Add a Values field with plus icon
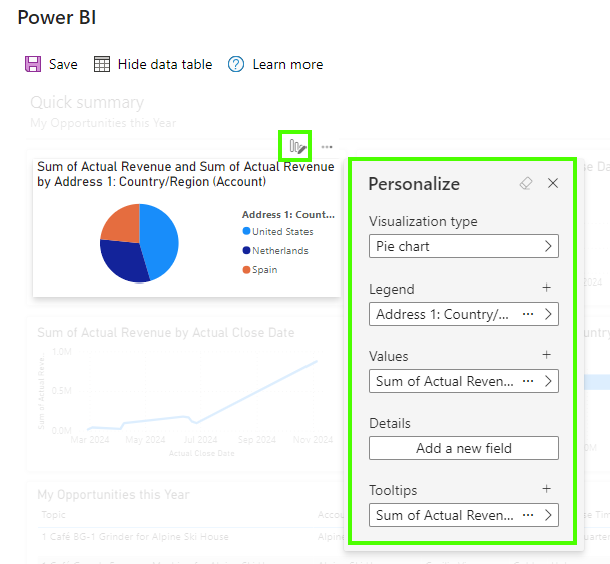This screenshot has width=610, height=564. [547, 355]
